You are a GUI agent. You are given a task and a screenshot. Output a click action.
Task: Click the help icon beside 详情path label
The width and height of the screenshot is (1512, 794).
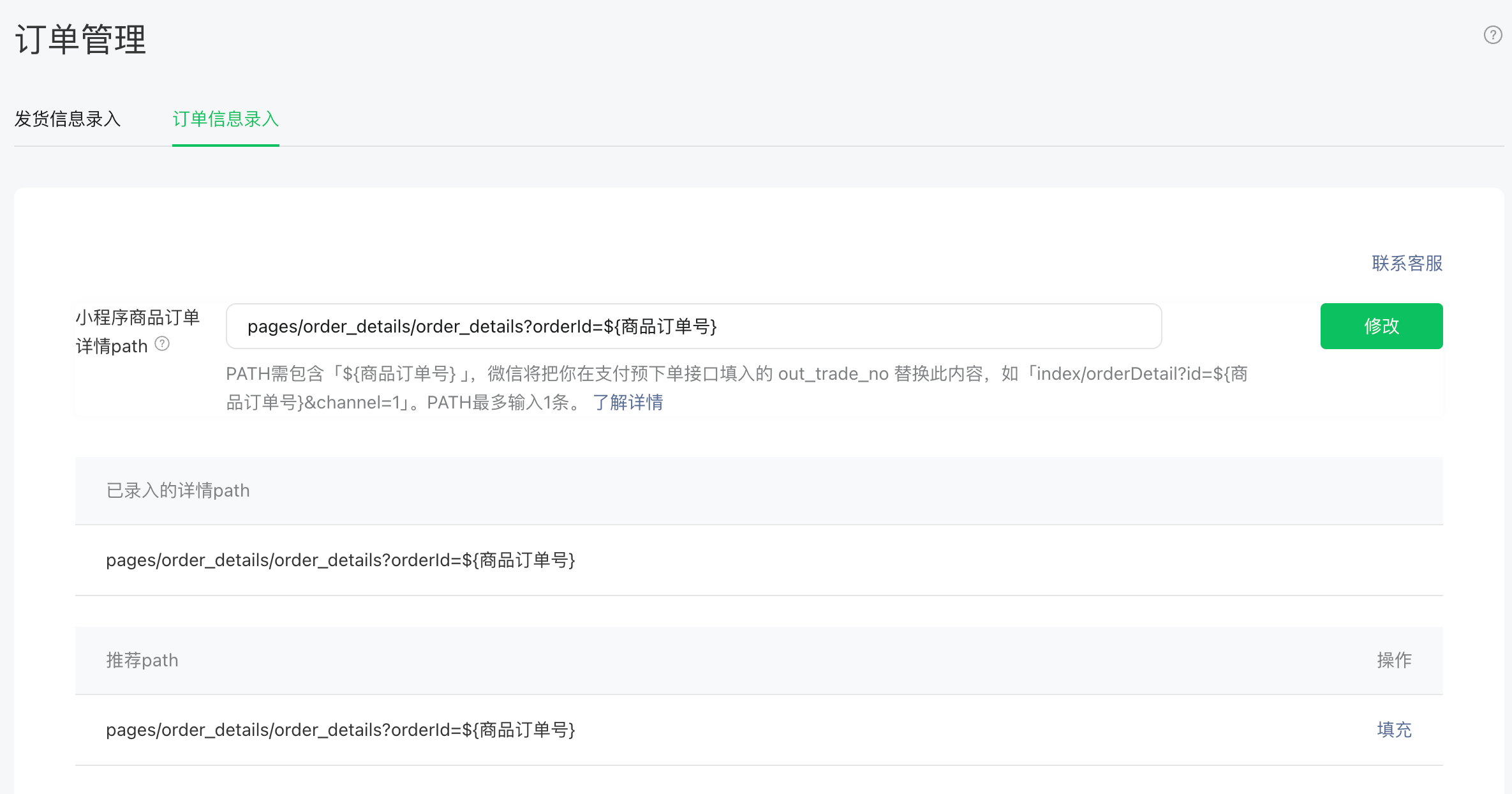coord(163,344)
